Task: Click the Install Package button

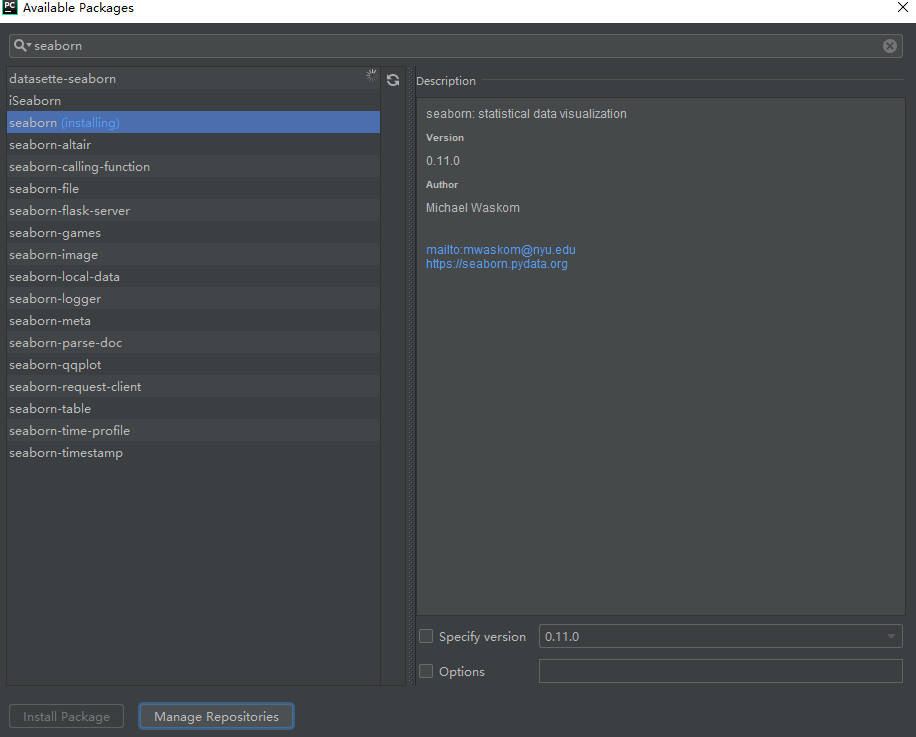Action: coord(67,717)
